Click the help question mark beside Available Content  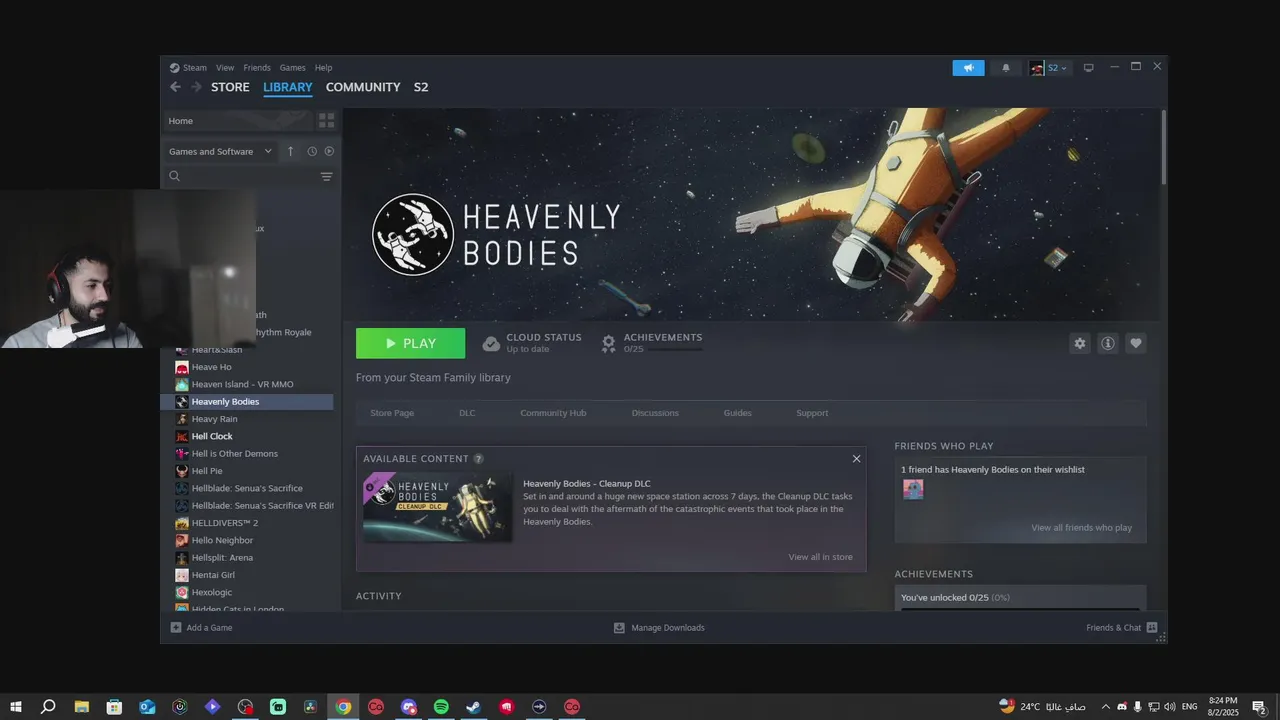click(x=478, y=458)
